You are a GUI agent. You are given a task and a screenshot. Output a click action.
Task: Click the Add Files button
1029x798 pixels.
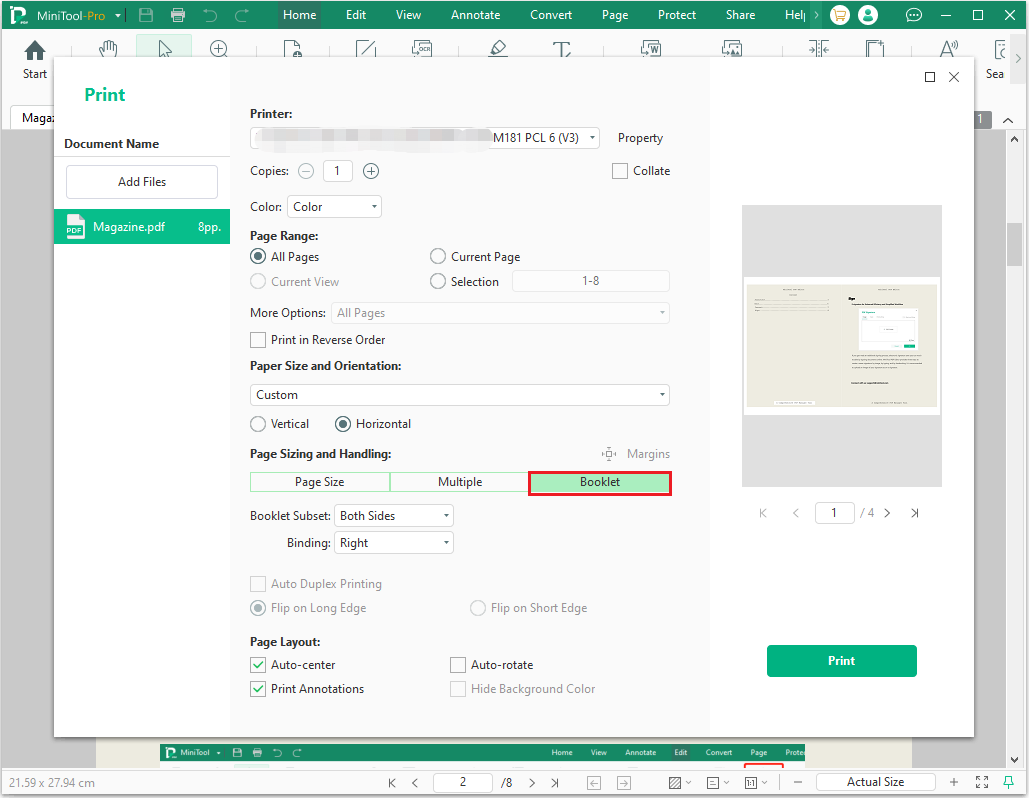pyautogui.click(x=142, y=182)
